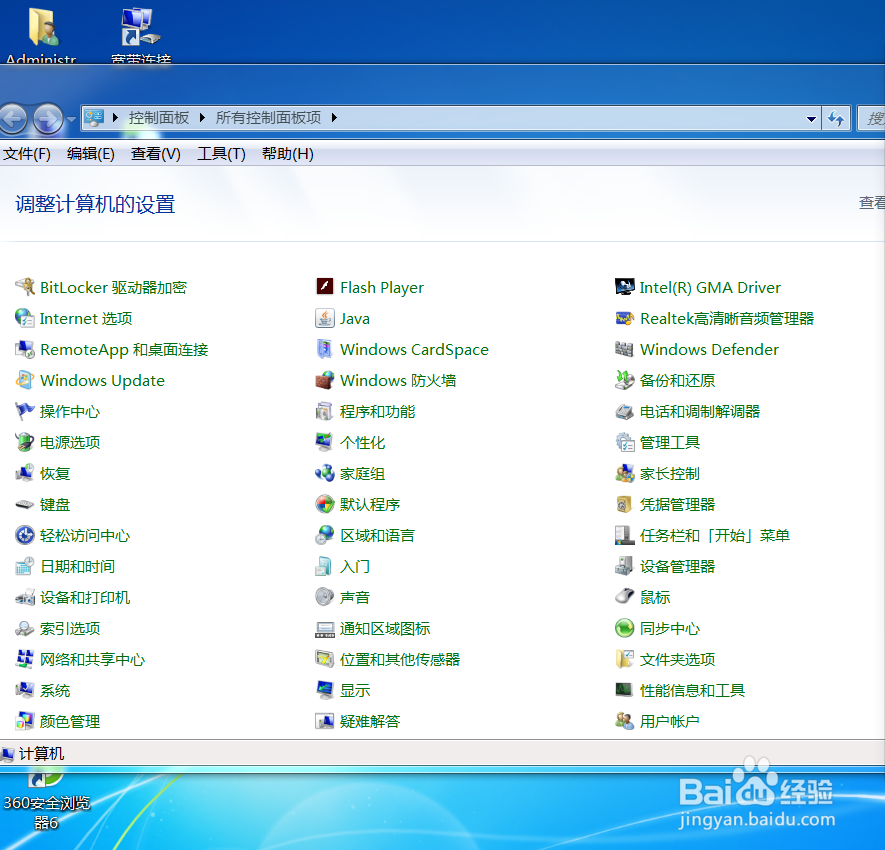Select the 控制面板 breadcrumb segment
This screenshot has height=850, width=885.
tap(159, 117)
